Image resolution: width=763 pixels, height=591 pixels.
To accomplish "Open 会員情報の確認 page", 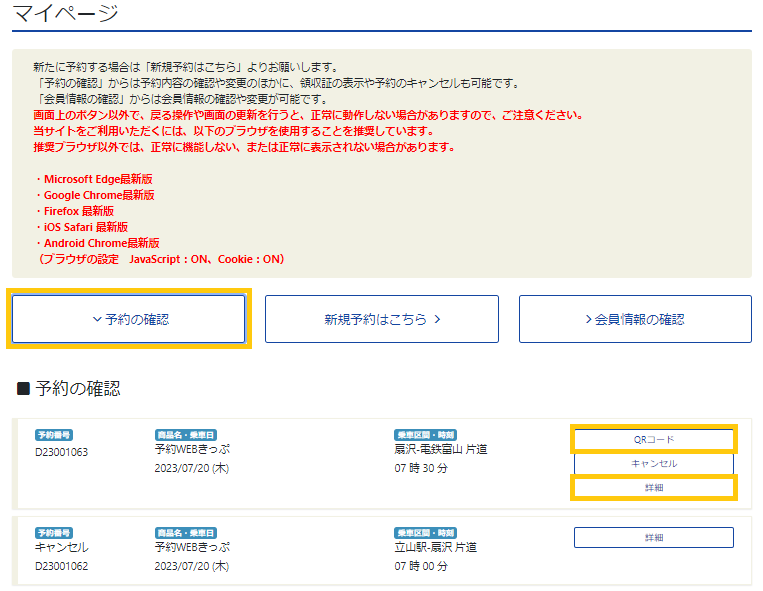I will (x=635, y=319).
